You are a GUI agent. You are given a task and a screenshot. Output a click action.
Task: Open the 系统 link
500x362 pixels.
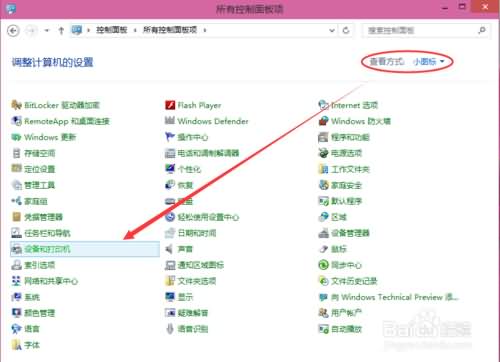click(x=32, y=297)
